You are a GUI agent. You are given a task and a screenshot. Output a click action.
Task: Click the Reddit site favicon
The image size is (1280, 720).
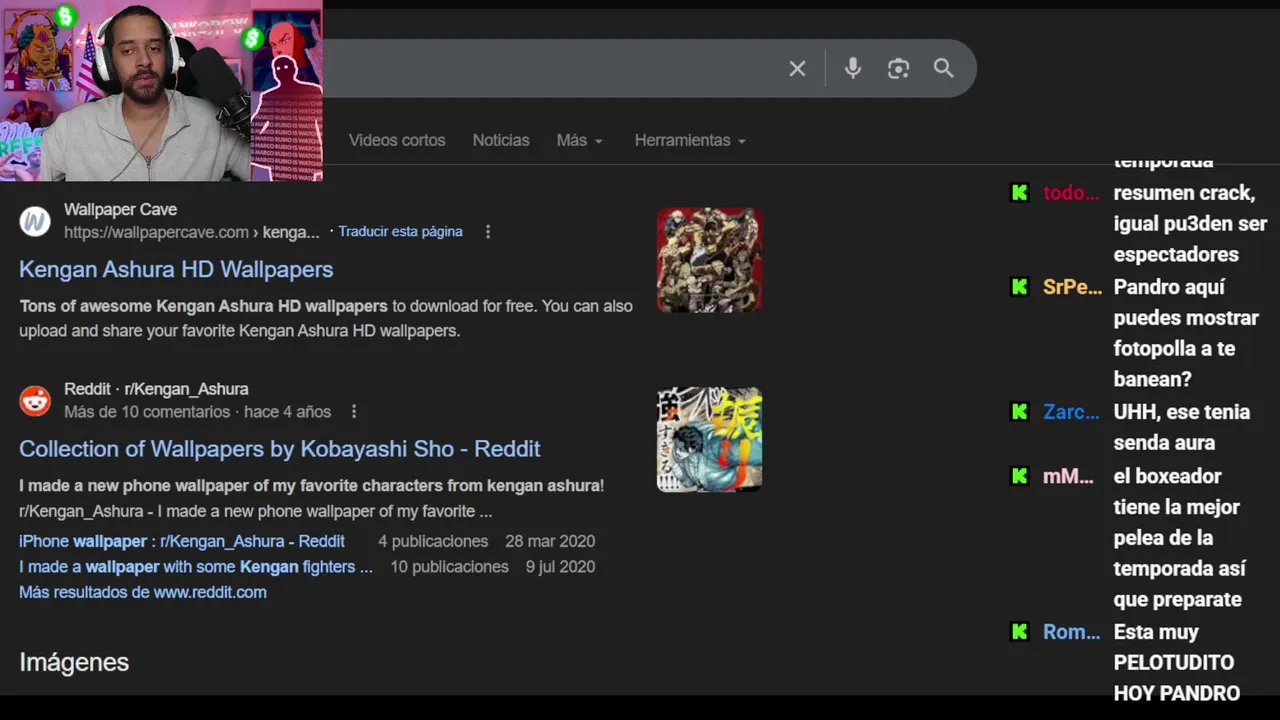click(35, 401)
